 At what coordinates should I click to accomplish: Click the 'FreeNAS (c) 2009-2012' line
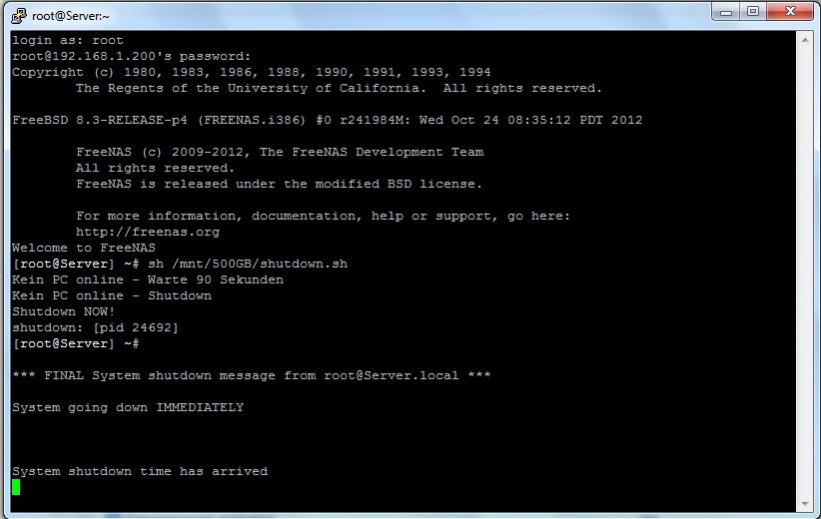coord(280,152)
